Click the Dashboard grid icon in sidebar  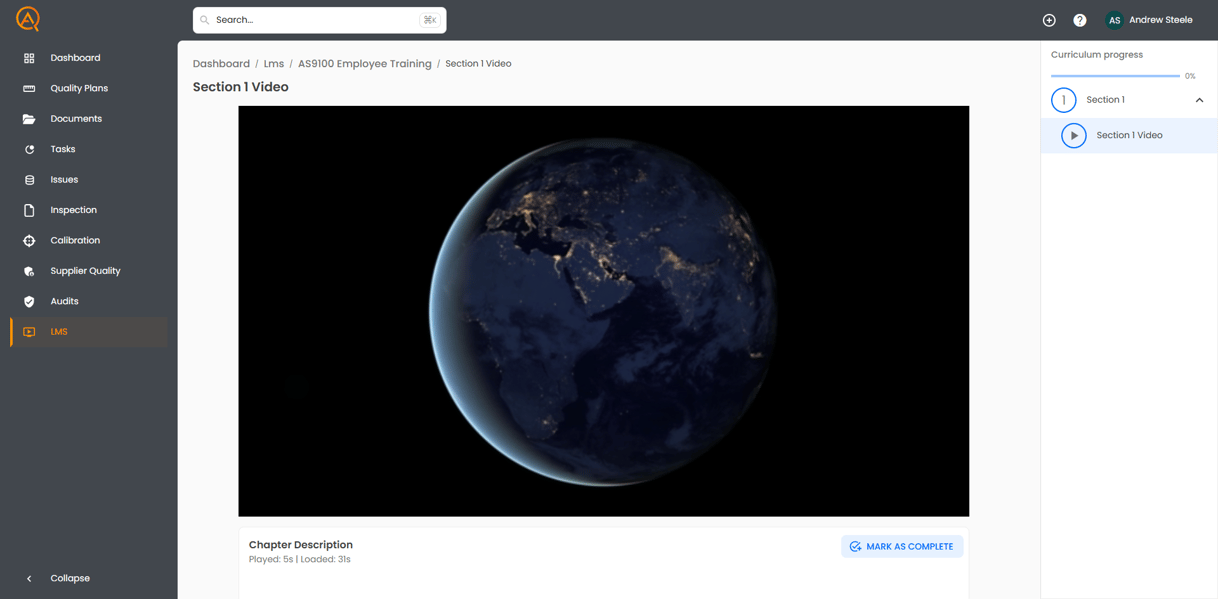click(x=29, y=58)
